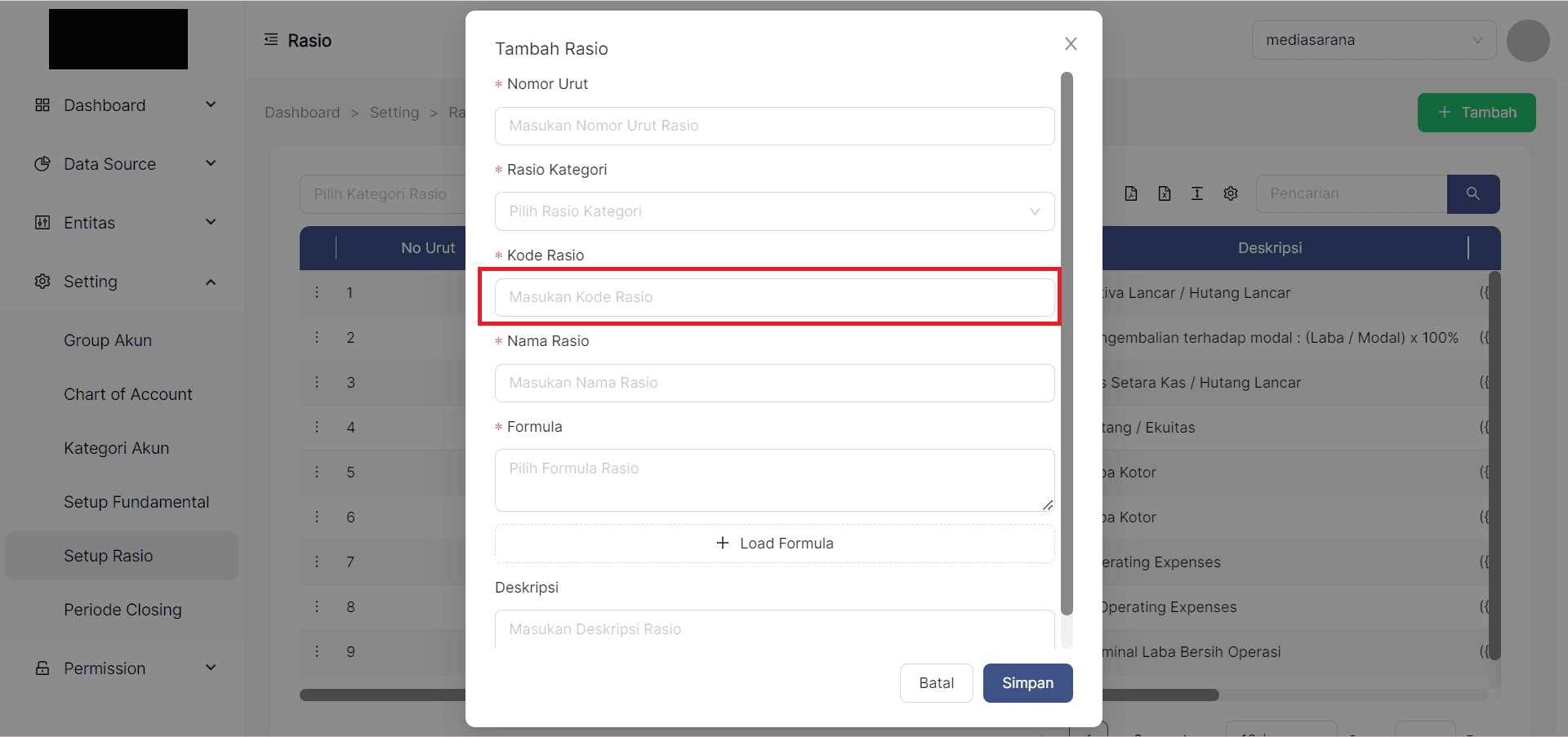
Task: Click the Excel export icon
Action: pos(1165,193)
